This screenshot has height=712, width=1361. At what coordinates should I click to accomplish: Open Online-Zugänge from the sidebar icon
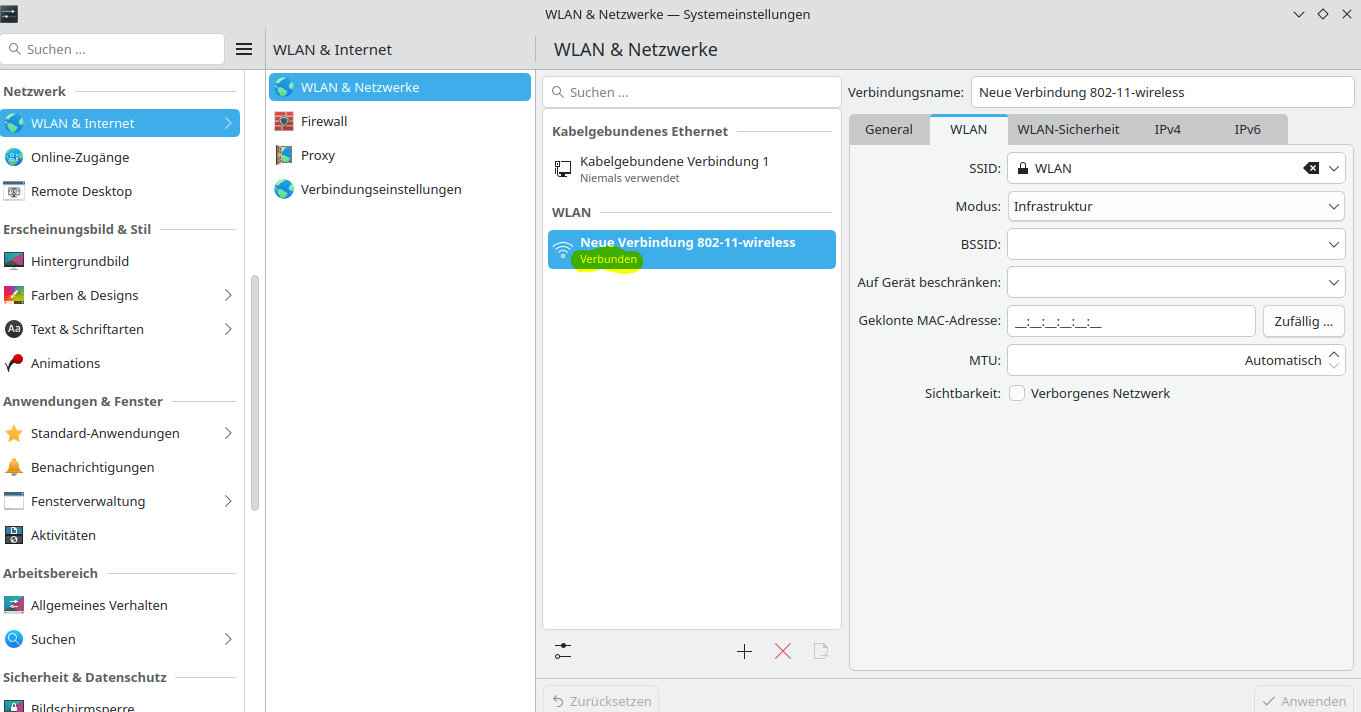tap(16, 157)
